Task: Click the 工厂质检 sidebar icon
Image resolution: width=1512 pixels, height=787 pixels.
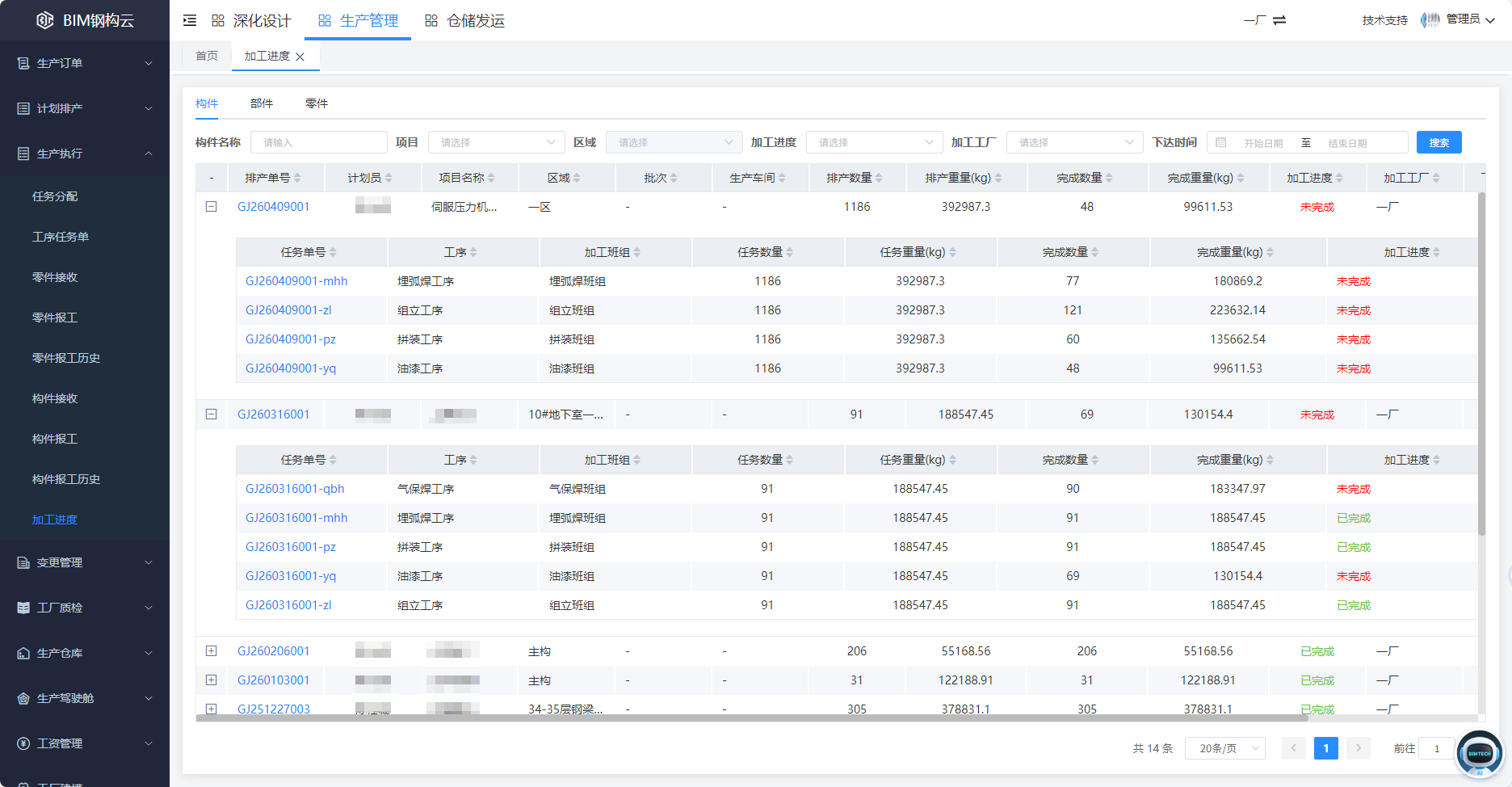Action: [x=23, y=608]
